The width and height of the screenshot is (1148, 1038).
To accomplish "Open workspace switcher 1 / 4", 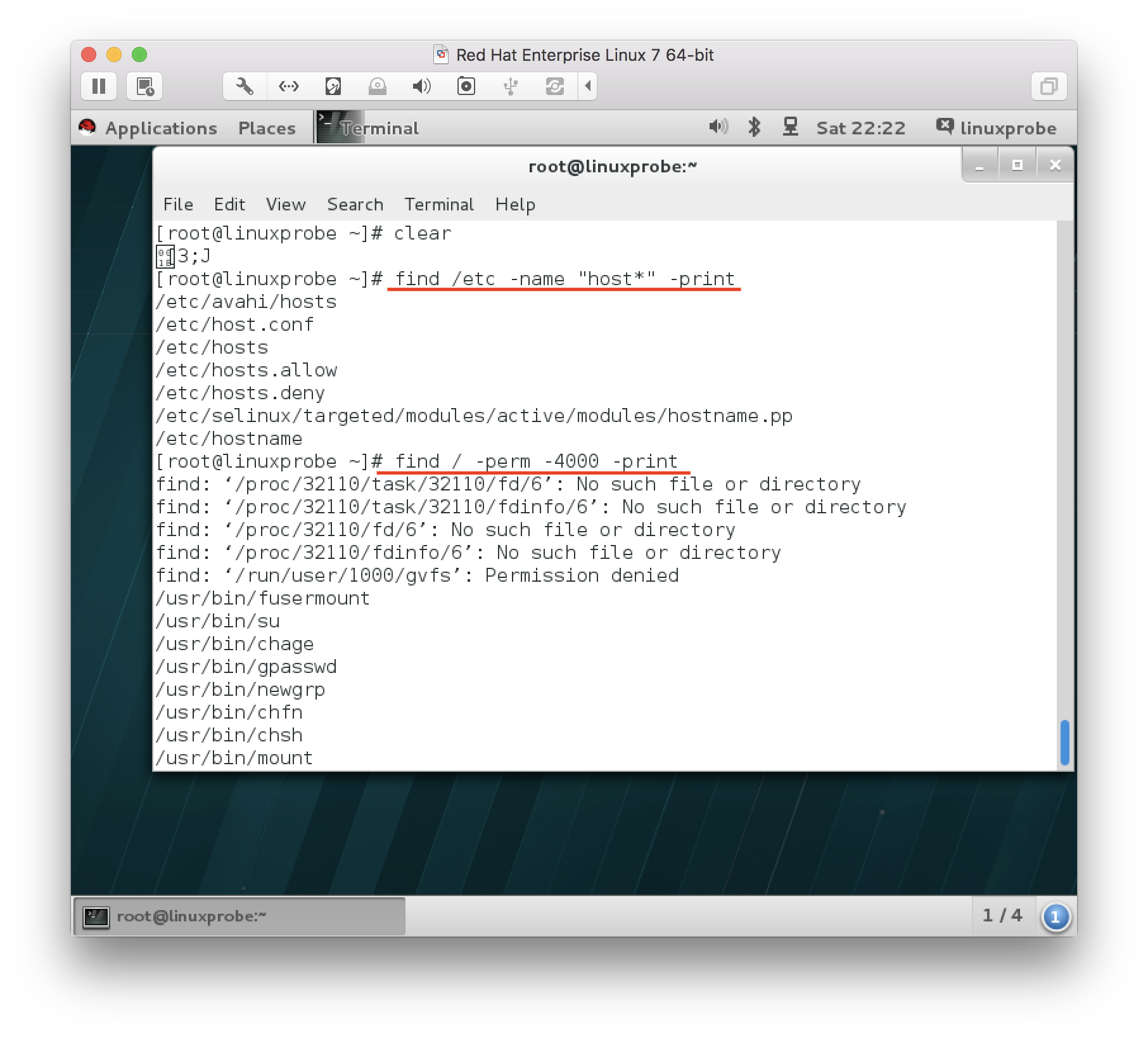I will pos(1002,915).
